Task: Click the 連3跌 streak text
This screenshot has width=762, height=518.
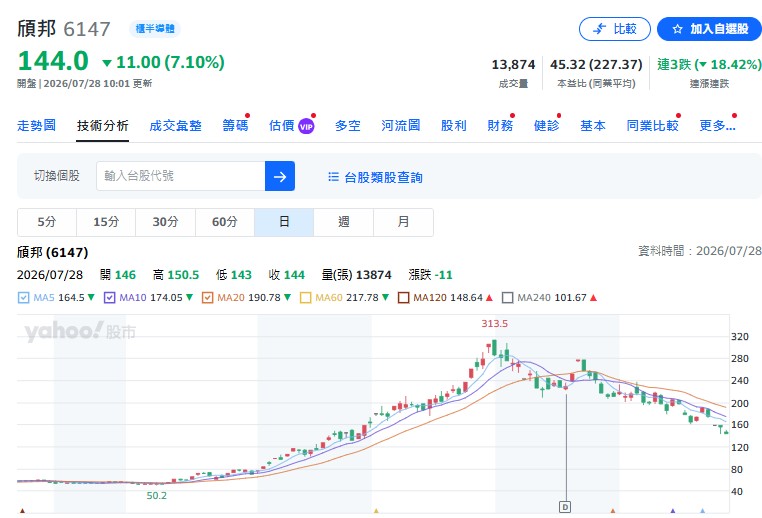Action: pyautogui.click(x=709, y=65)
